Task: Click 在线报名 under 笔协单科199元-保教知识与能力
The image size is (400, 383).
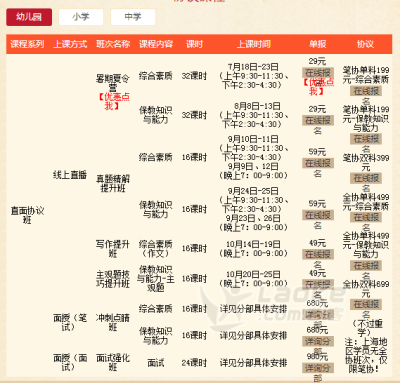Action: (366, 139)
